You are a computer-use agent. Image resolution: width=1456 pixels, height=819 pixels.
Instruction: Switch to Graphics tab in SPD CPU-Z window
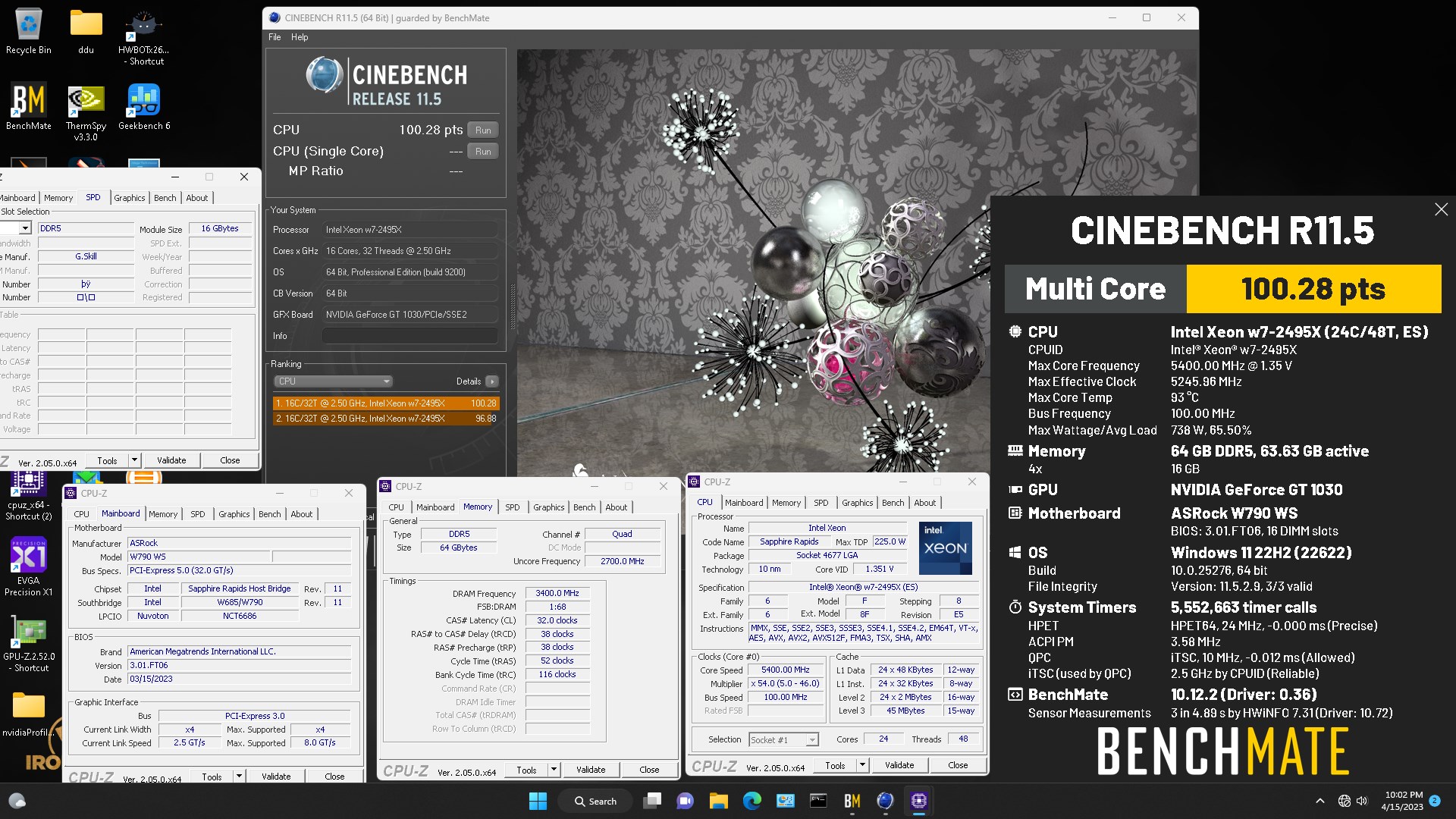point(130,198)
